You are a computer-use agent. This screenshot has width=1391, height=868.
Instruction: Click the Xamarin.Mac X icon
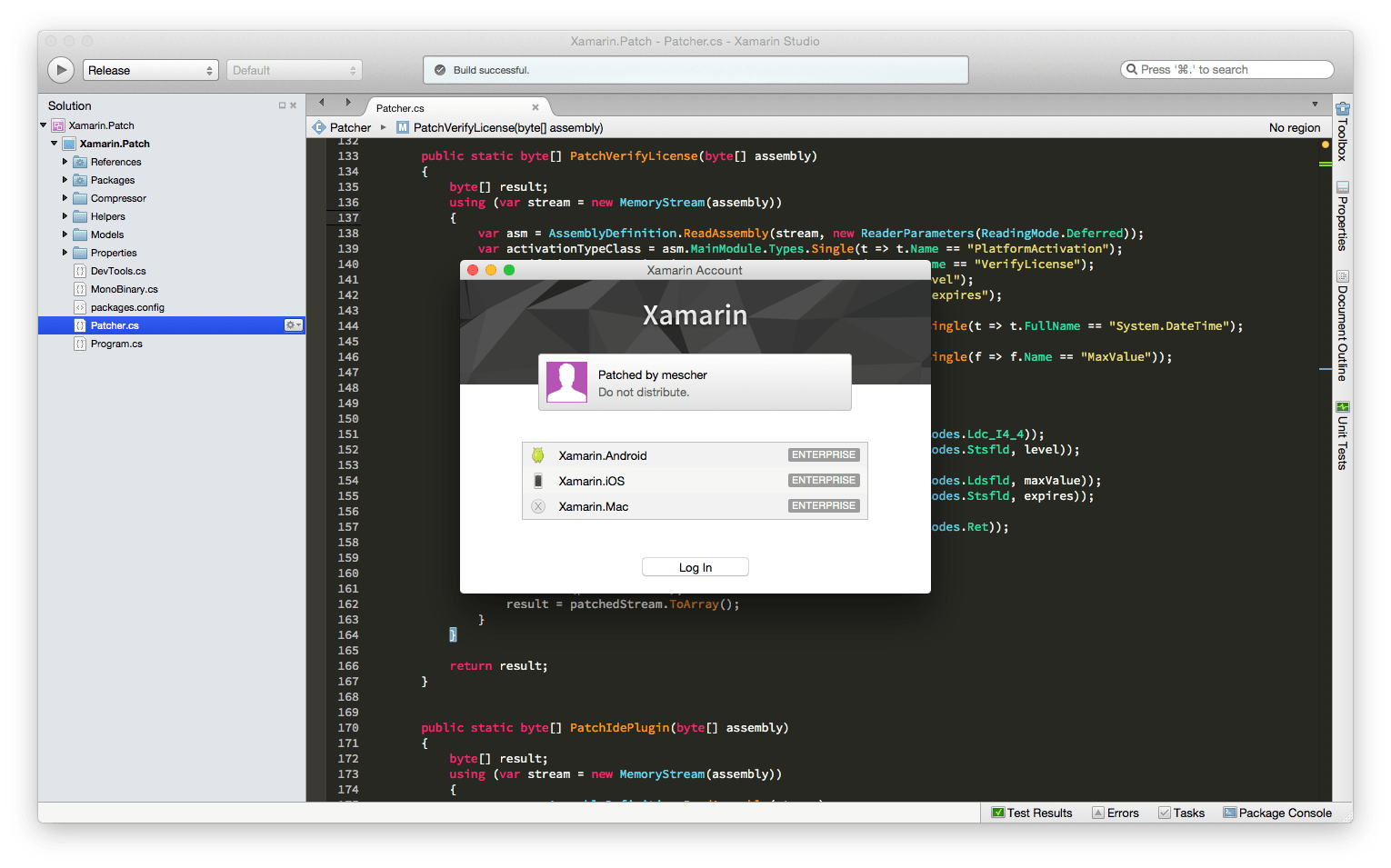[538, 506]
